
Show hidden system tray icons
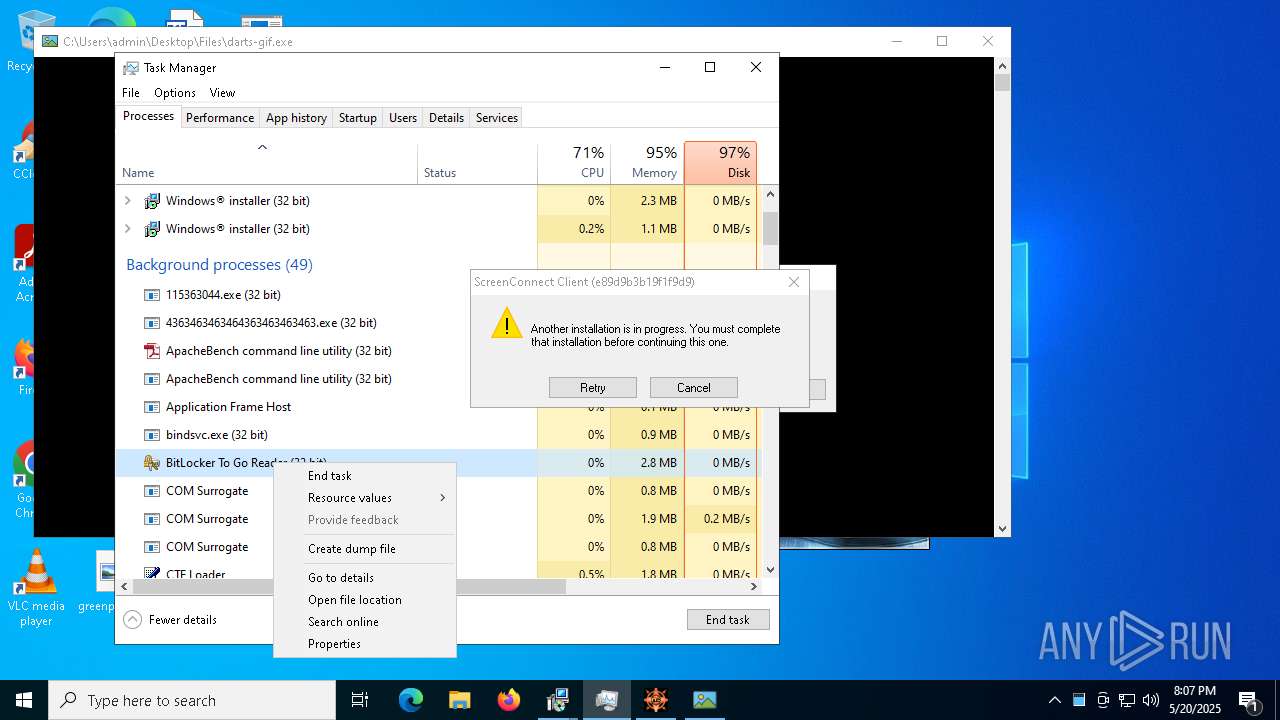click(1054, 700)
